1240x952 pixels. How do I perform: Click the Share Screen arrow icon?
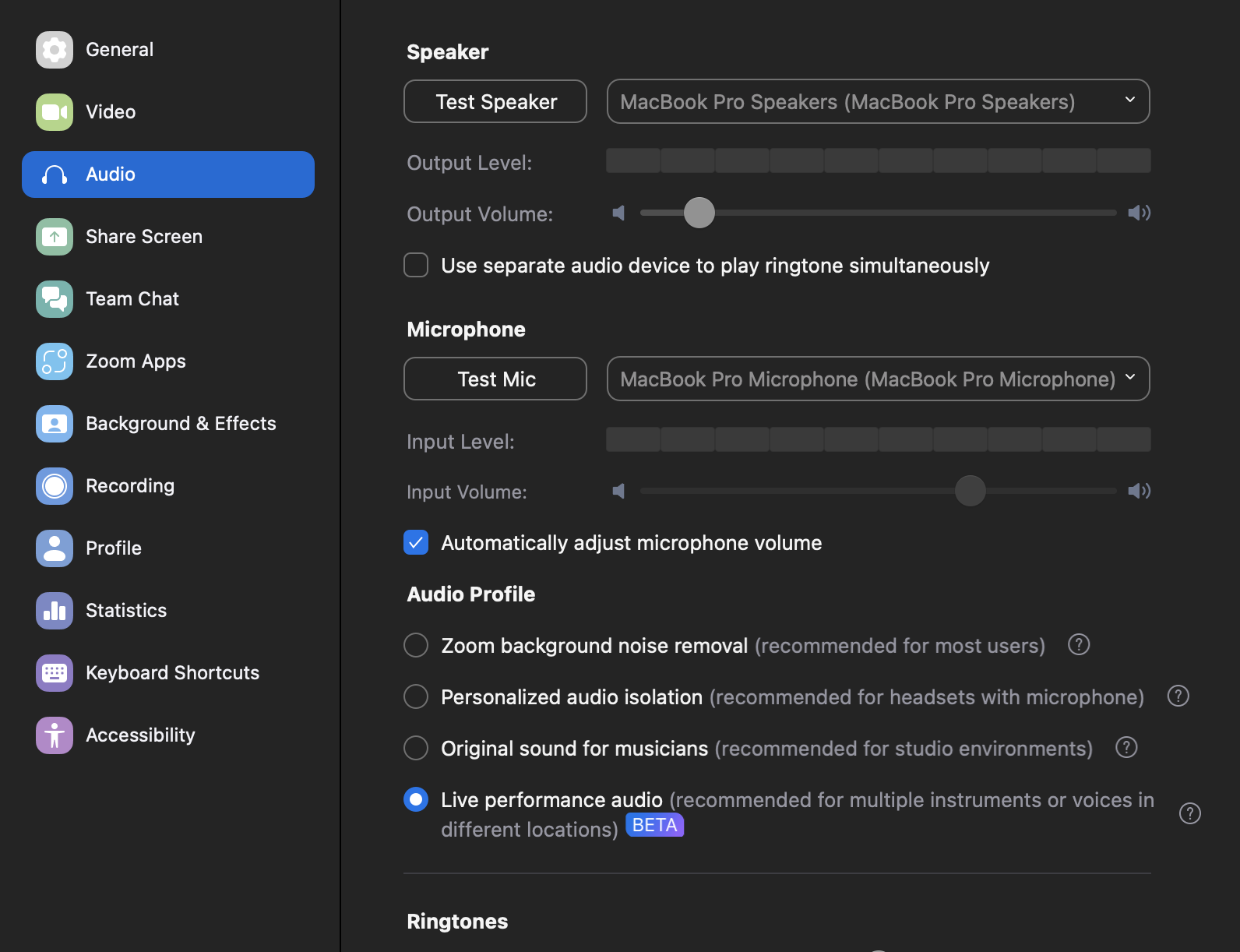[55, 237]
